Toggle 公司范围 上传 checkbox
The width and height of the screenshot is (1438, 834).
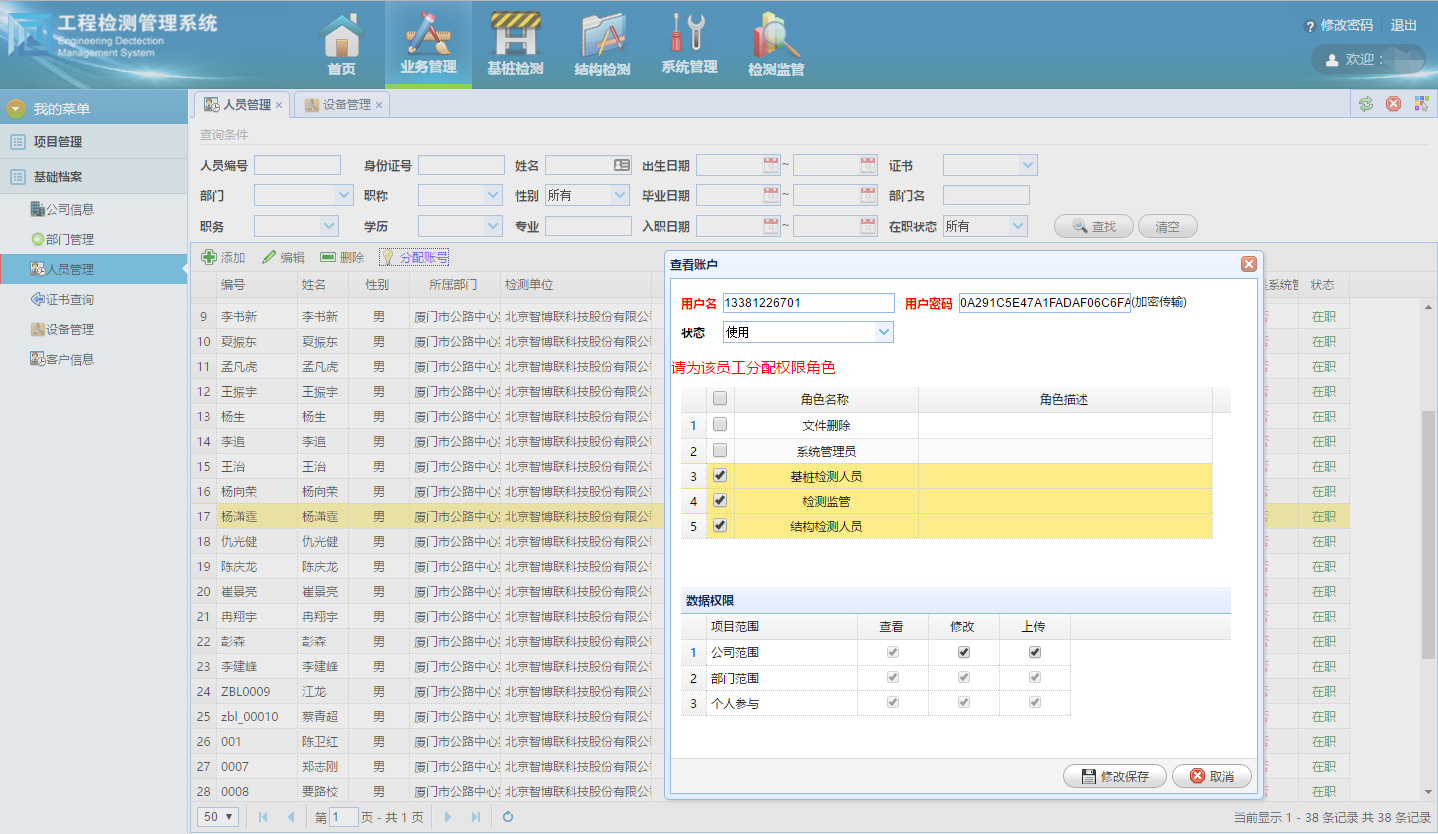[1035, 652]
